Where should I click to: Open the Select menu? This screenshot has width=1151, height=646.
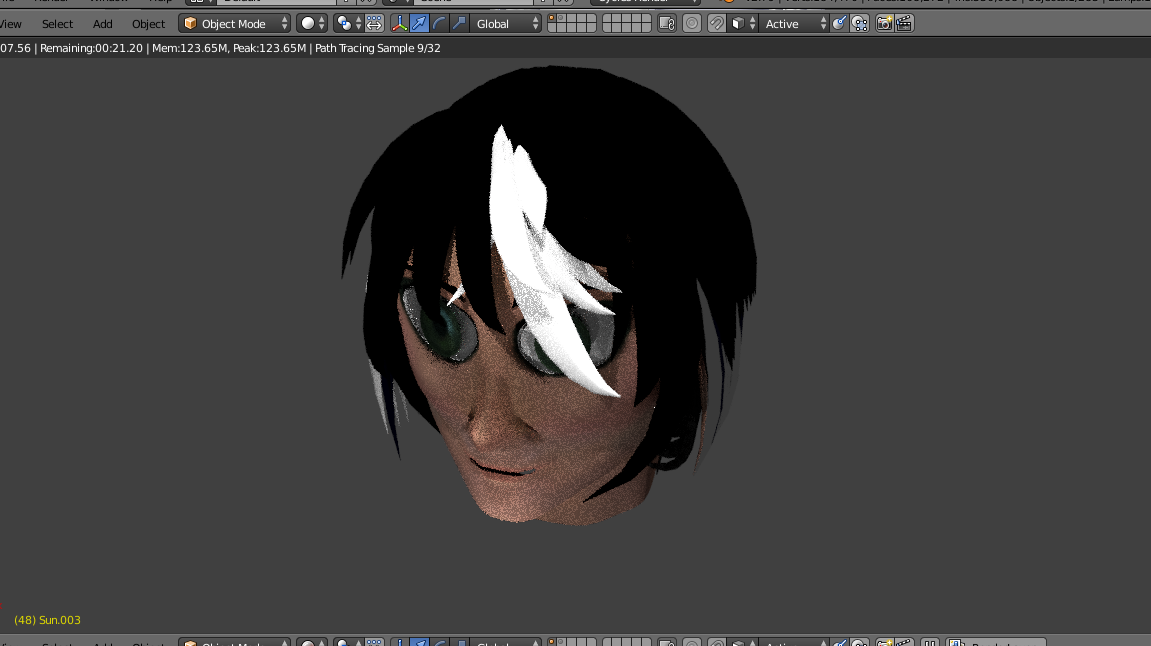click(x=57, y=24)
